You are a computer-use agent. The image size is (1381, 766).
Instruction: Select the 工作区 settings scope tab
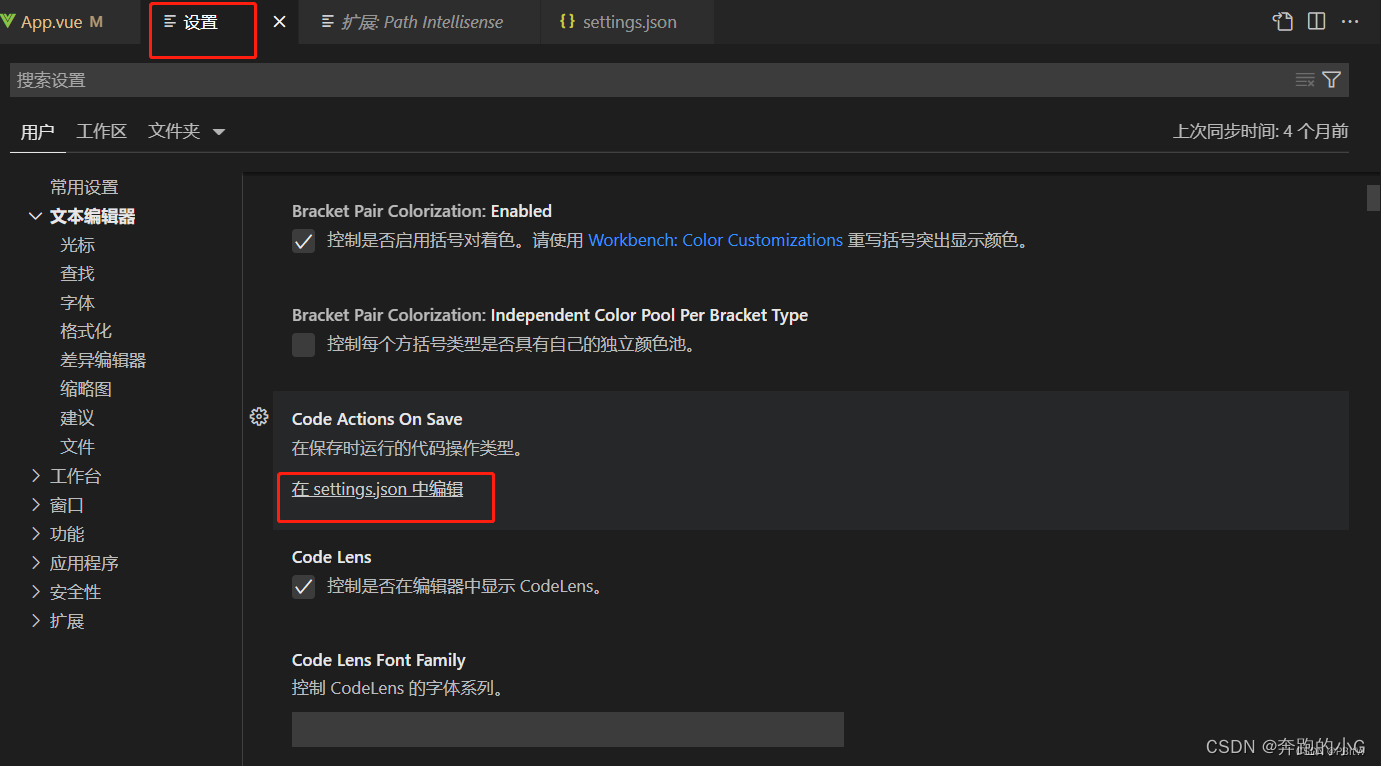pos(102,132)
